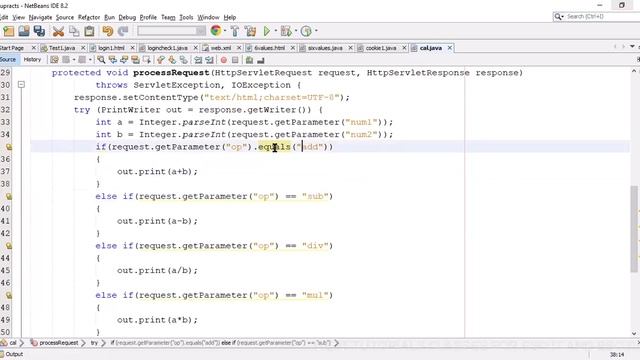This screenshot has width=640, height=360.
Task: Click the hint lightbulb beside the "div" line
Action: 9,246
